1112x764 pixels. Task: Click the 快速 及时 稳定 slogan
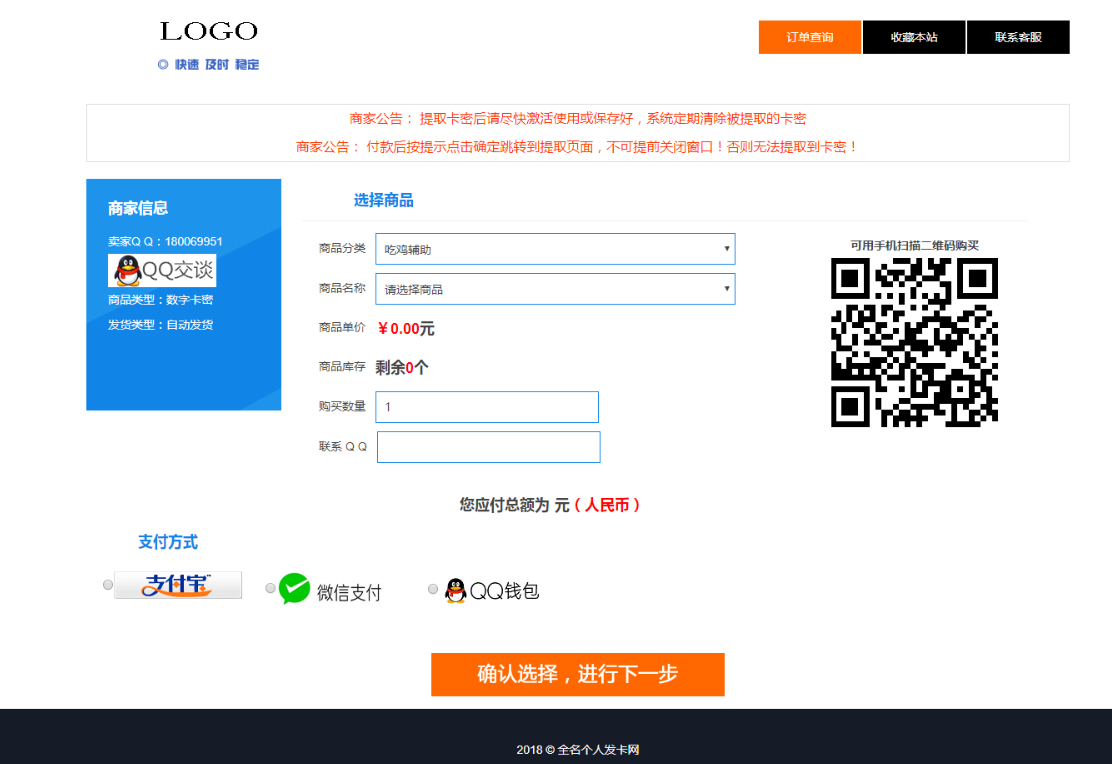[209, 65]
